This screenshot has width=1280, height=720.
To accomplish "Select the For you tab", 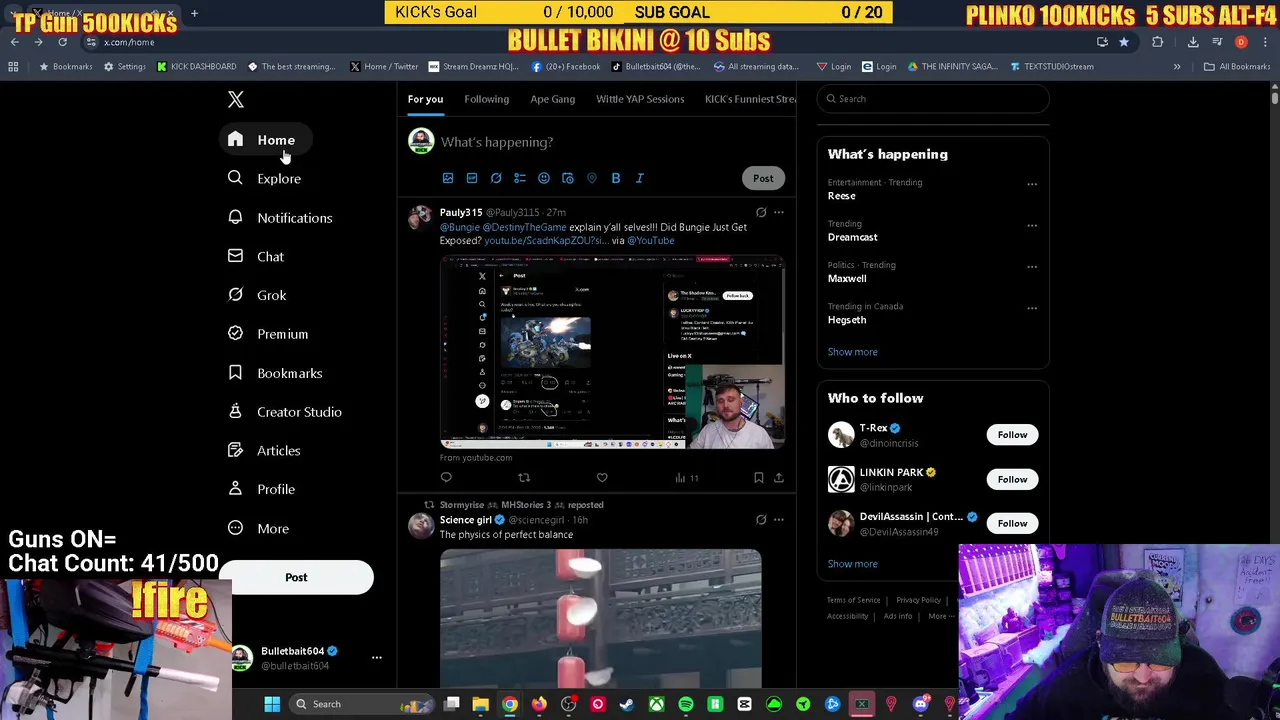I will pos(425,99).
